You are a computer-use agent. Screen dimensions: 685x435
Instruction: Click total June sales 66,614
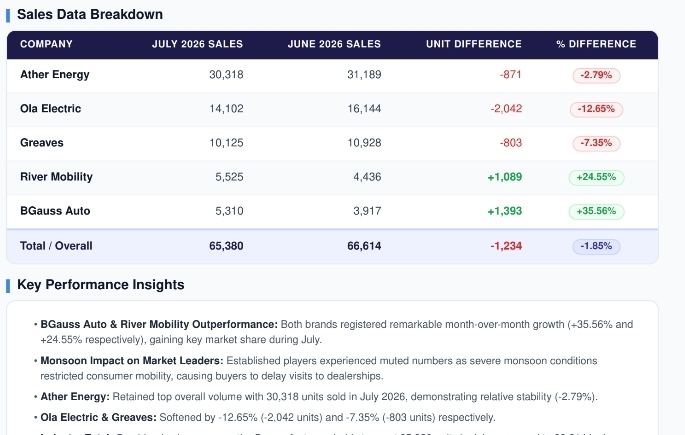point(364,246)
